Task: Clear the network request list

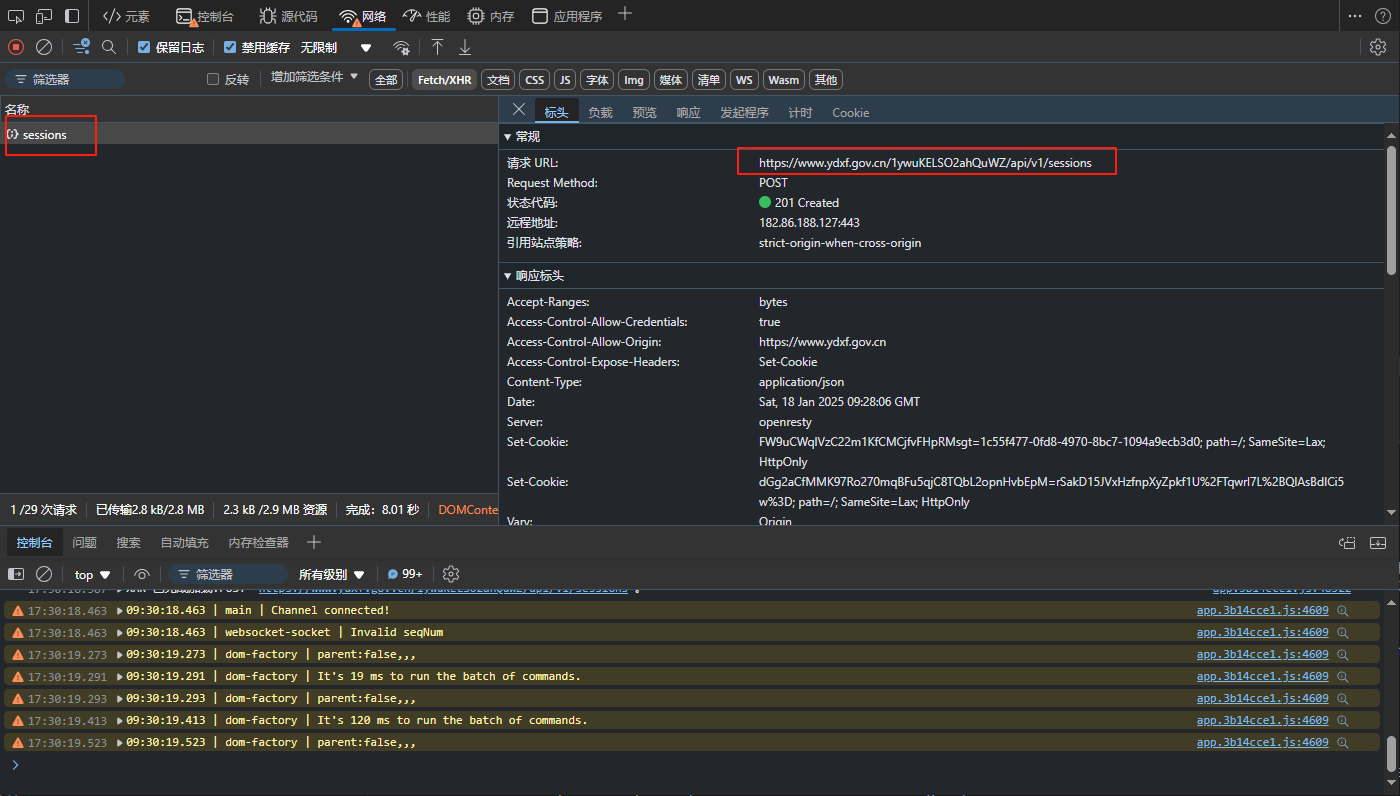Action: tap(42, 47)
